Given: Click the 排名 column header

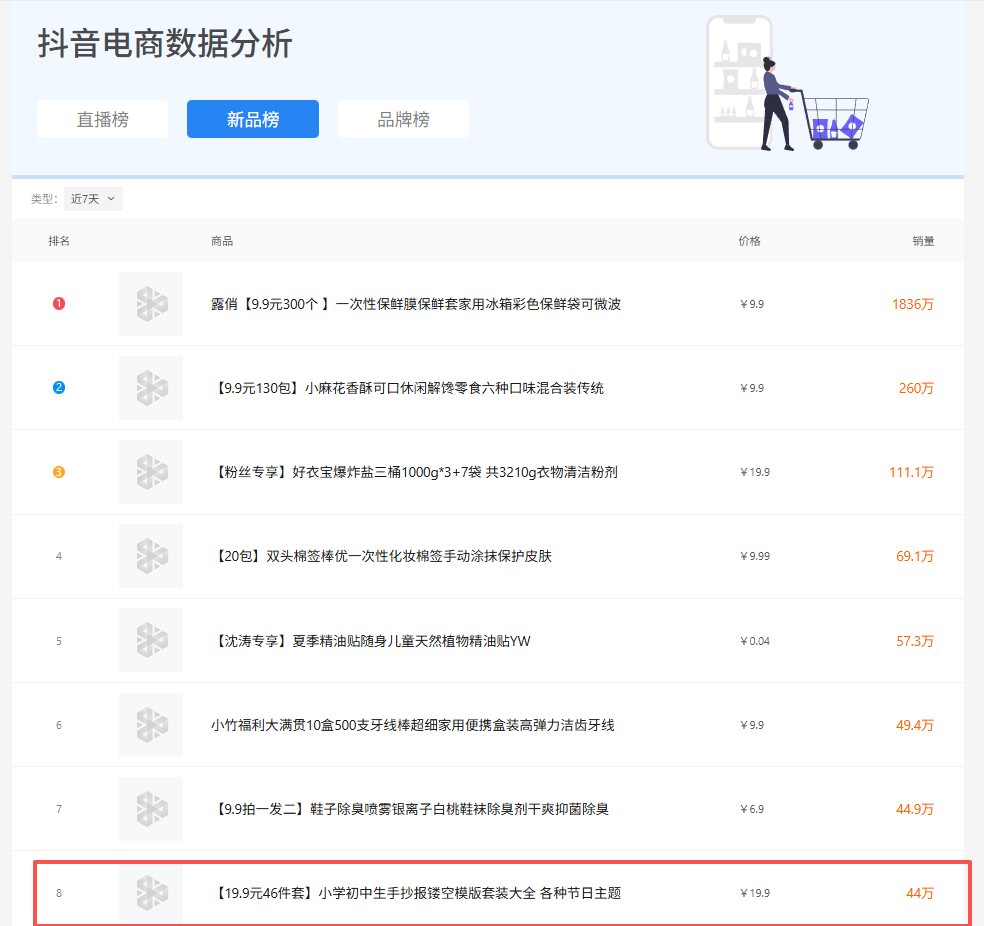Looking at the screenshot, I should pyautogui.click(x=59, y=241).
